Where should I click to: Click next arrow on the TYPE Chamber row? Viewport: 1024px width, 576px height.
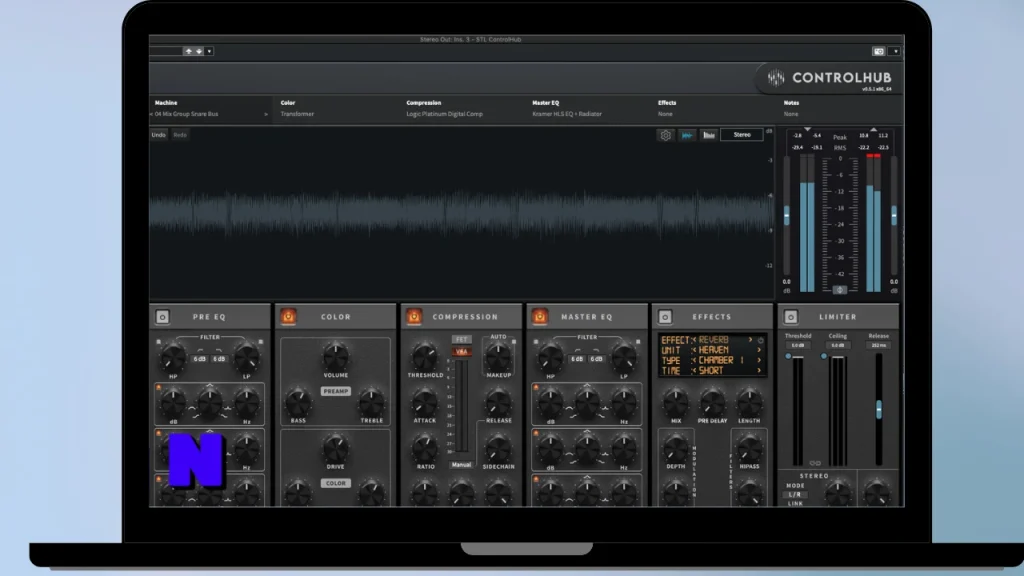pos(759,360)
